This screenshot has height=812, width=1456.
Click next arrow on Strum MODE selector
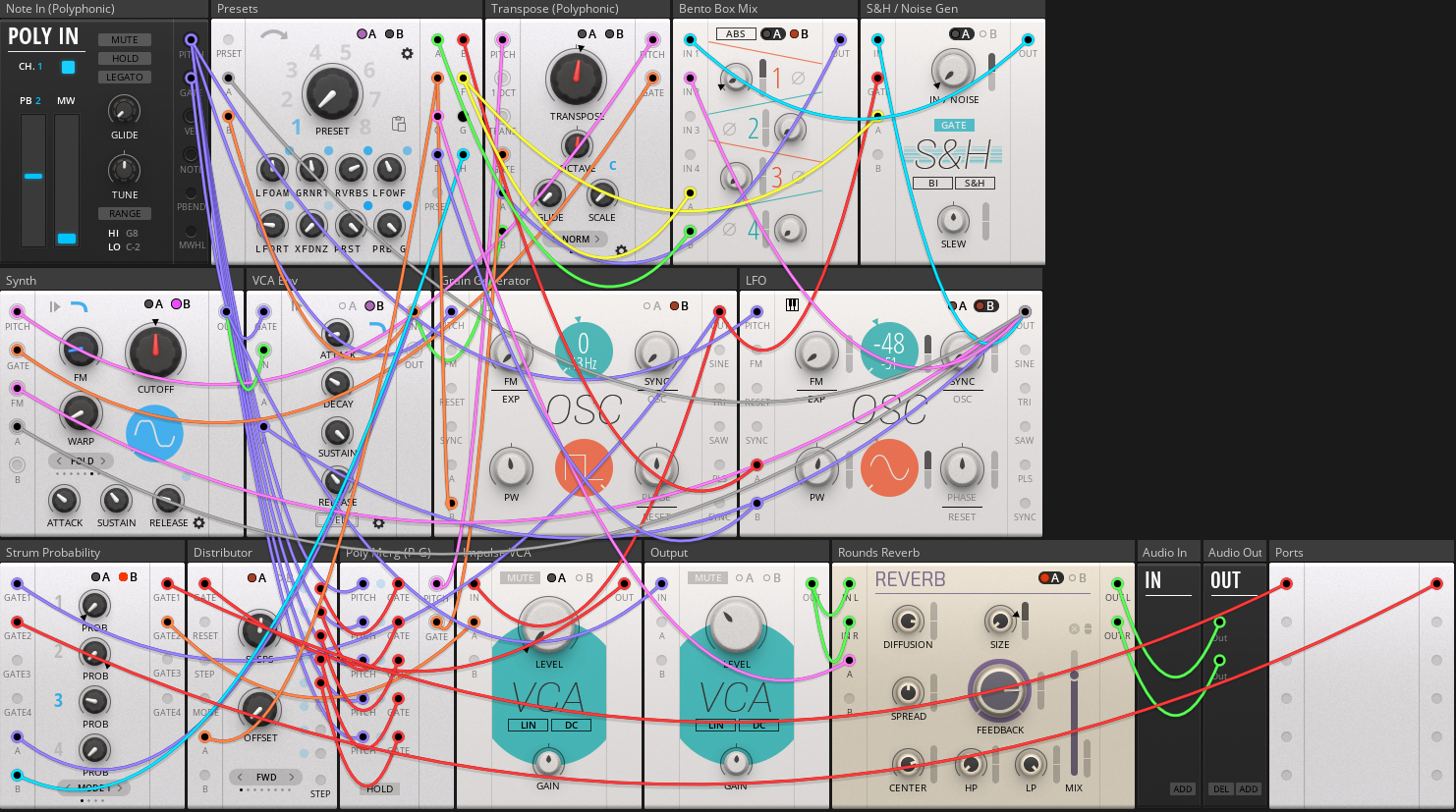120,787
